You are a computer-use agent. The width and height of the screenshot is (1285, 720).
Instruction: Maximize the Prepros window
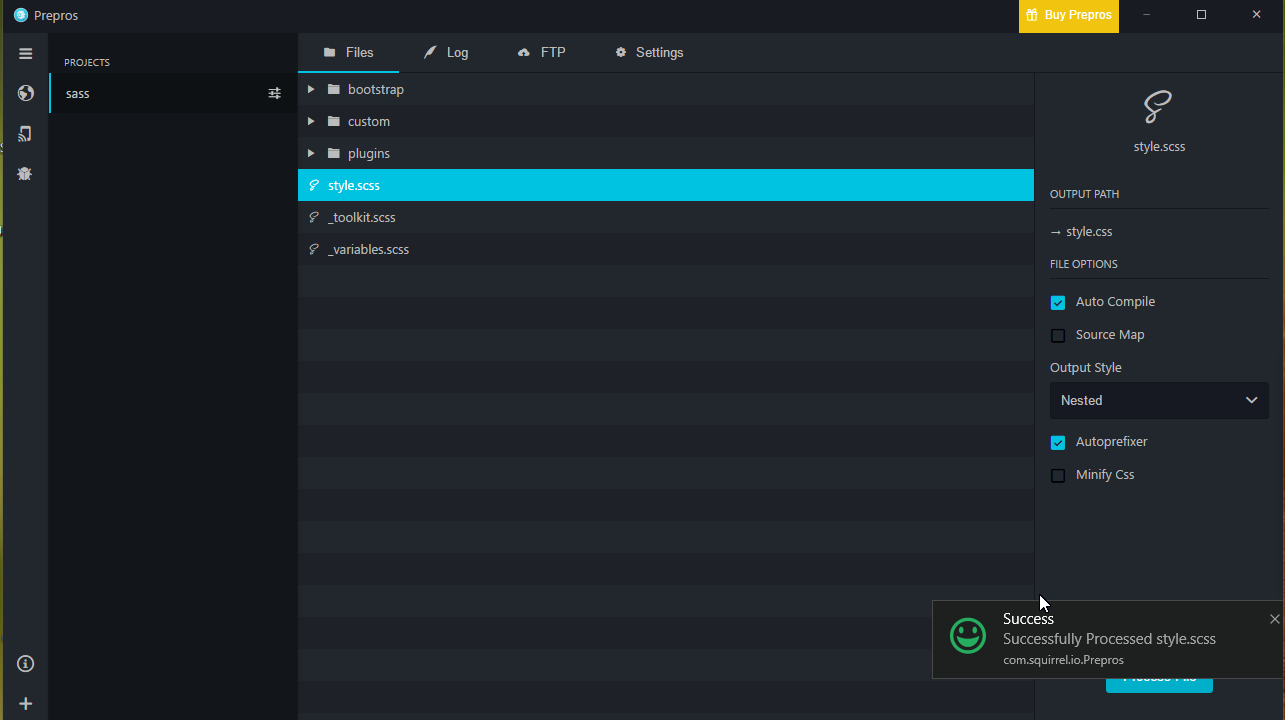tap(1201, 15)
